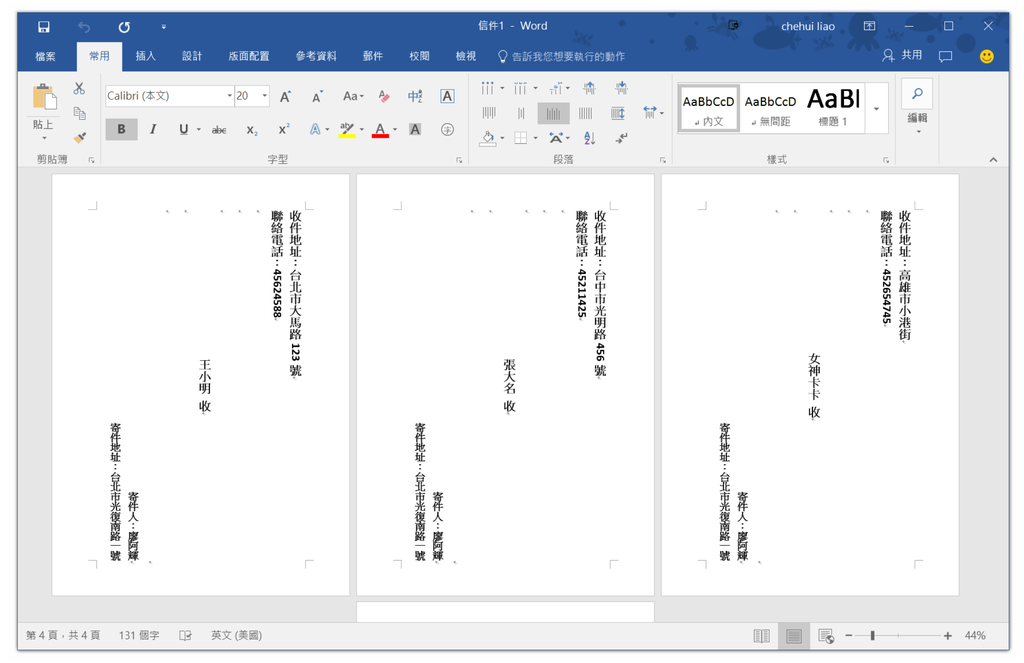The width and height of the screenshot is (1024, 663).
Task: Toggle Bold formatting
Action: tap(121, 129)
